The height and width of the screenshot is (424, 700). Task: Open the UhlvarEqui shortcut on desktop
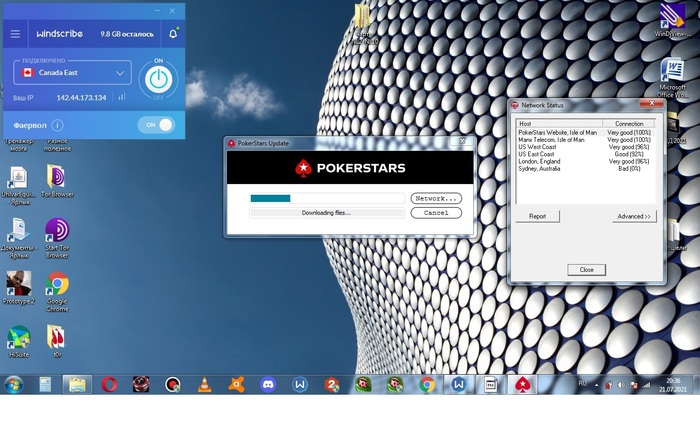click(x=18, y=185)
